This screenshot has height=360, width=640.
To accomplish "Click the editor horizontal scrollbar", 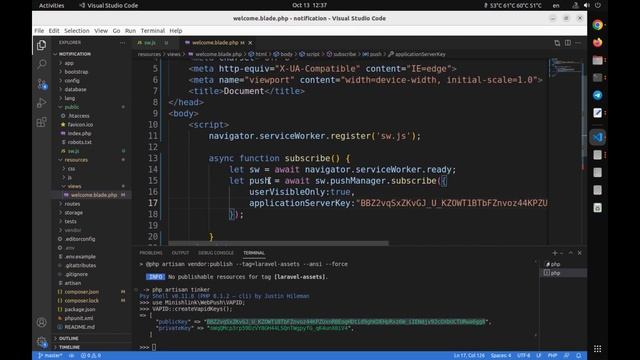I will click(x=278, y=243).
